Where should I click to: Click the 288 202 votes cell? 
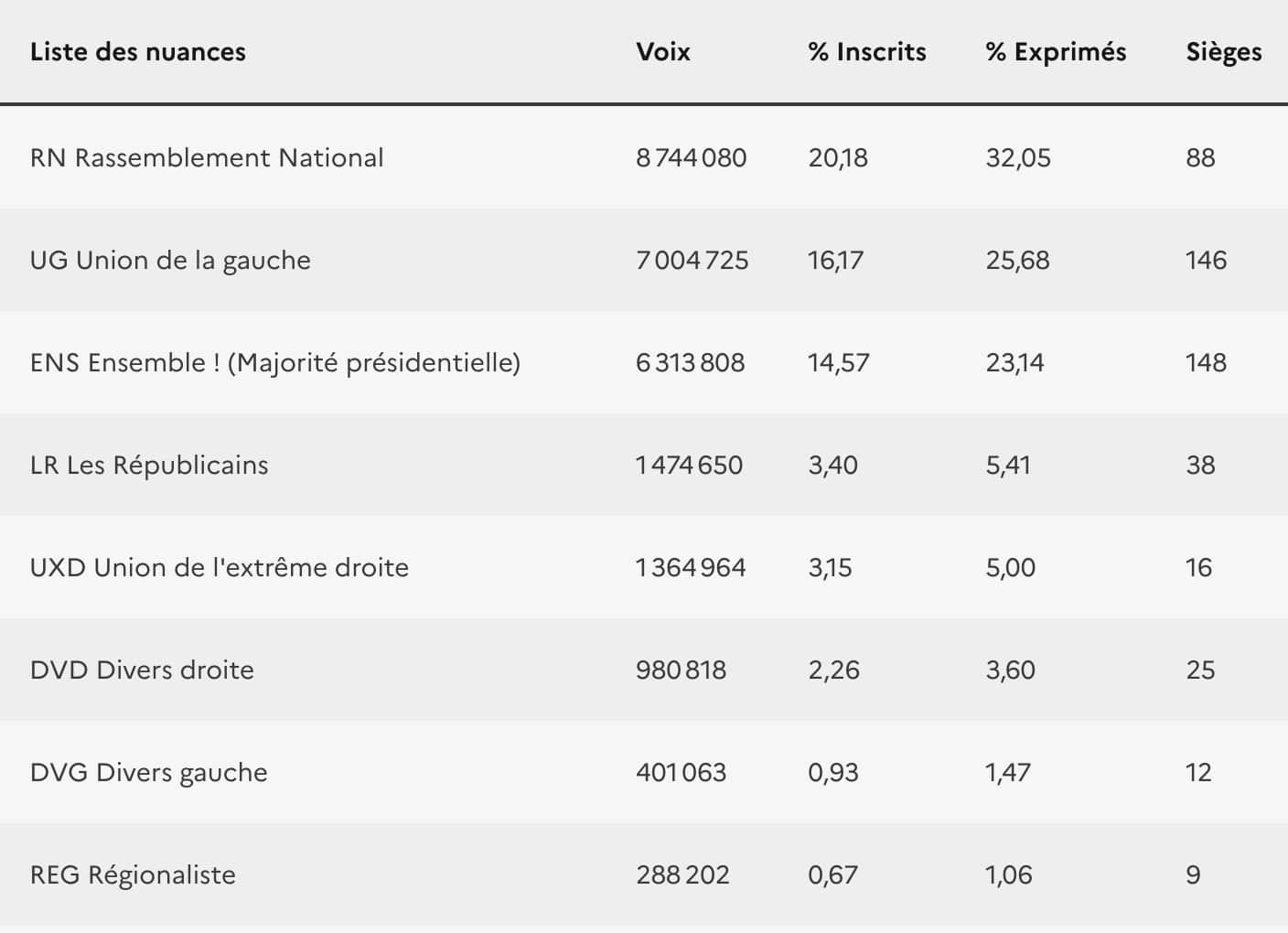[x=682, y=875]
